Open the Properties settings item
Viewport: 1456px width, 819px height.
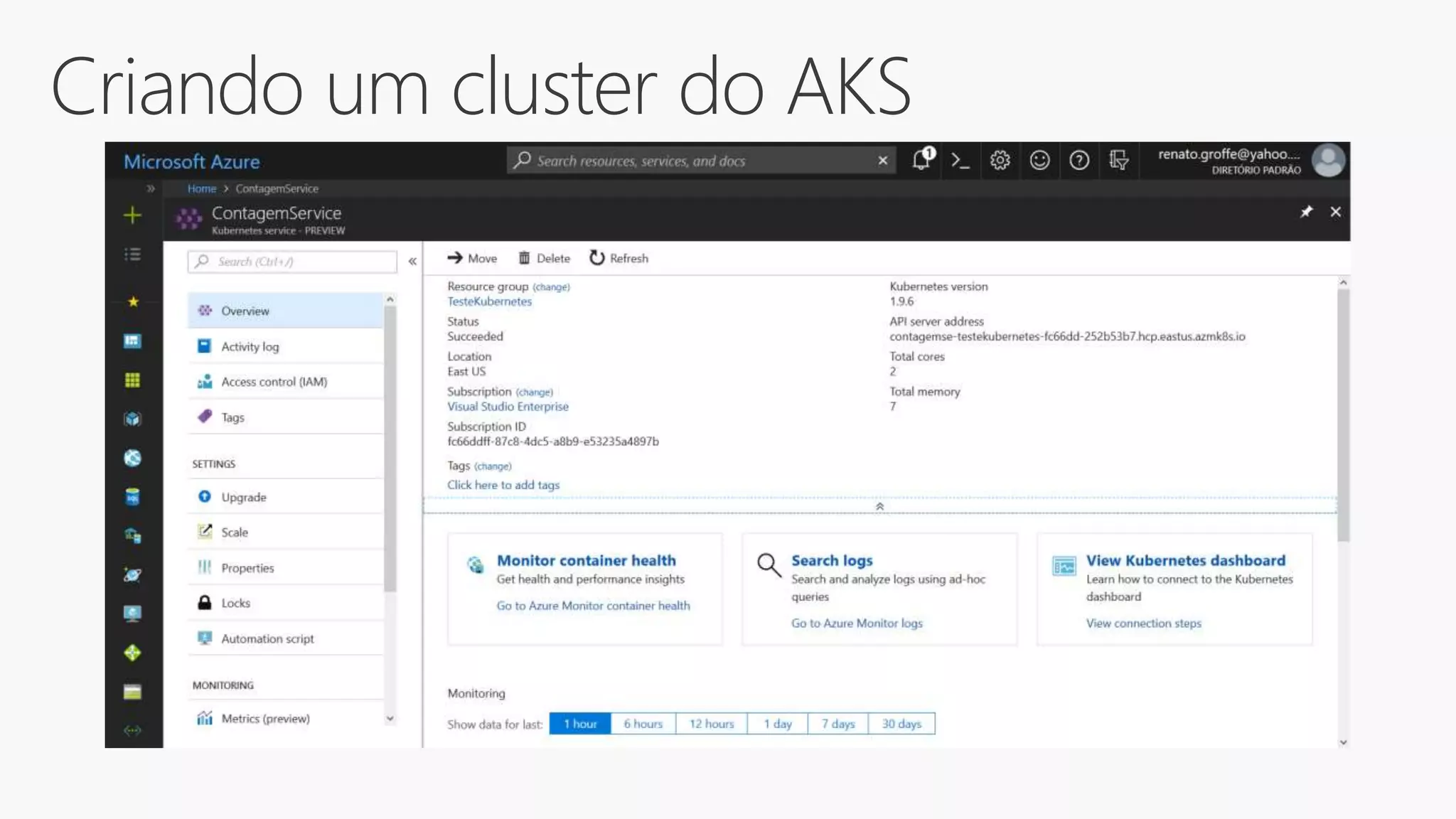click(285, 567)
